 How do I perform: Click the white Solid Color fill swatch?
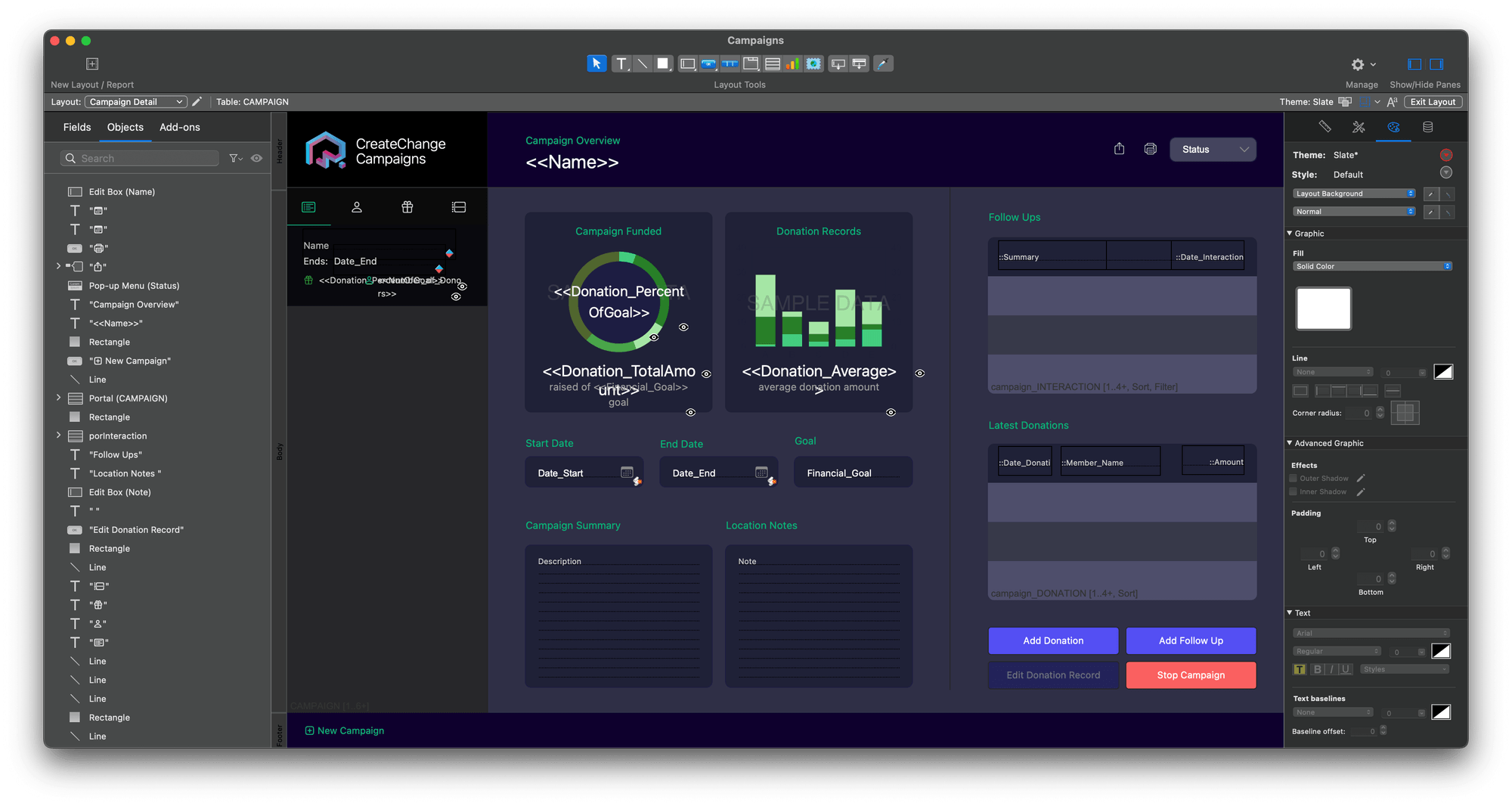(x=1323, y=308)
